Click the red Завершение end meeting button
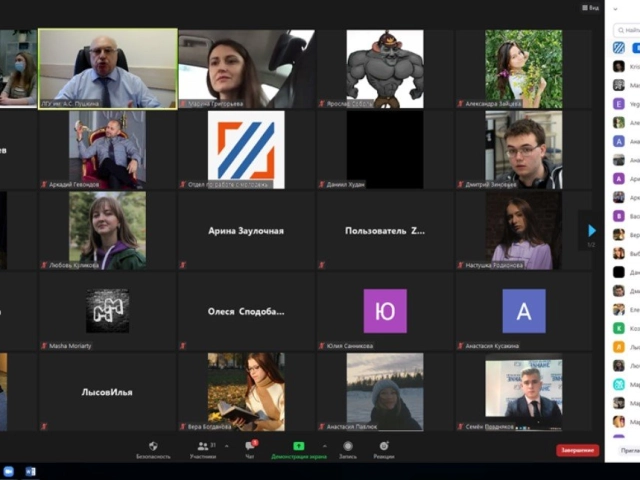Image resolution: width=640 pixels, height=480 pixels. pyautogui.click(x=578, y=450)
